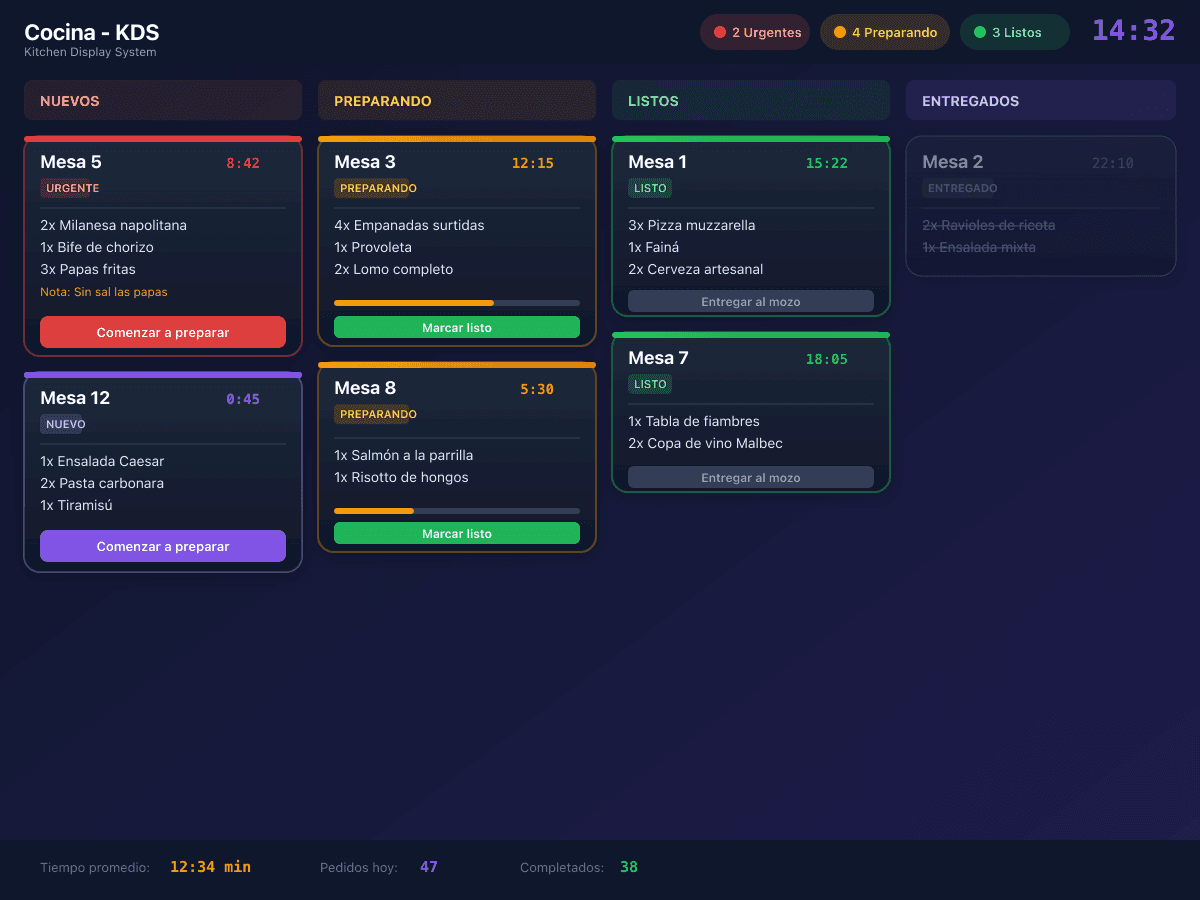Click the 12:34 min average time value

pyautogui.click(x=210, y=867)
